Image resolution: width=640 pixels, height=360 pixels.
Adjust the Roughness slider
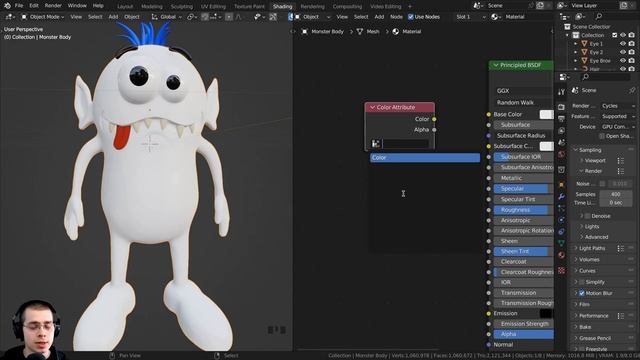[524, 210]
